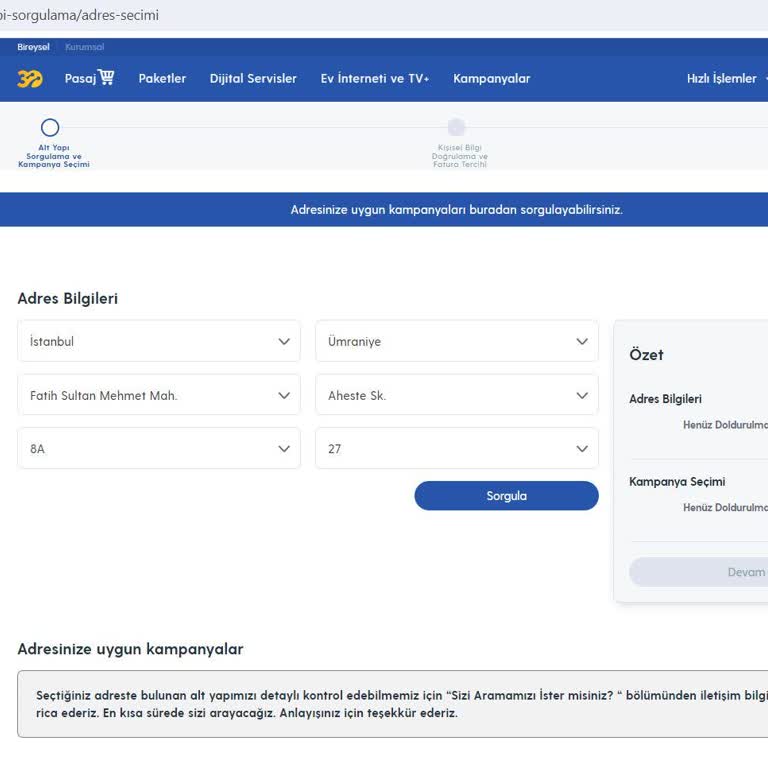Viewport: 768px width, 768px height.
Task: Open the 8A building number dropdown
Action: (x=159, y=449)
